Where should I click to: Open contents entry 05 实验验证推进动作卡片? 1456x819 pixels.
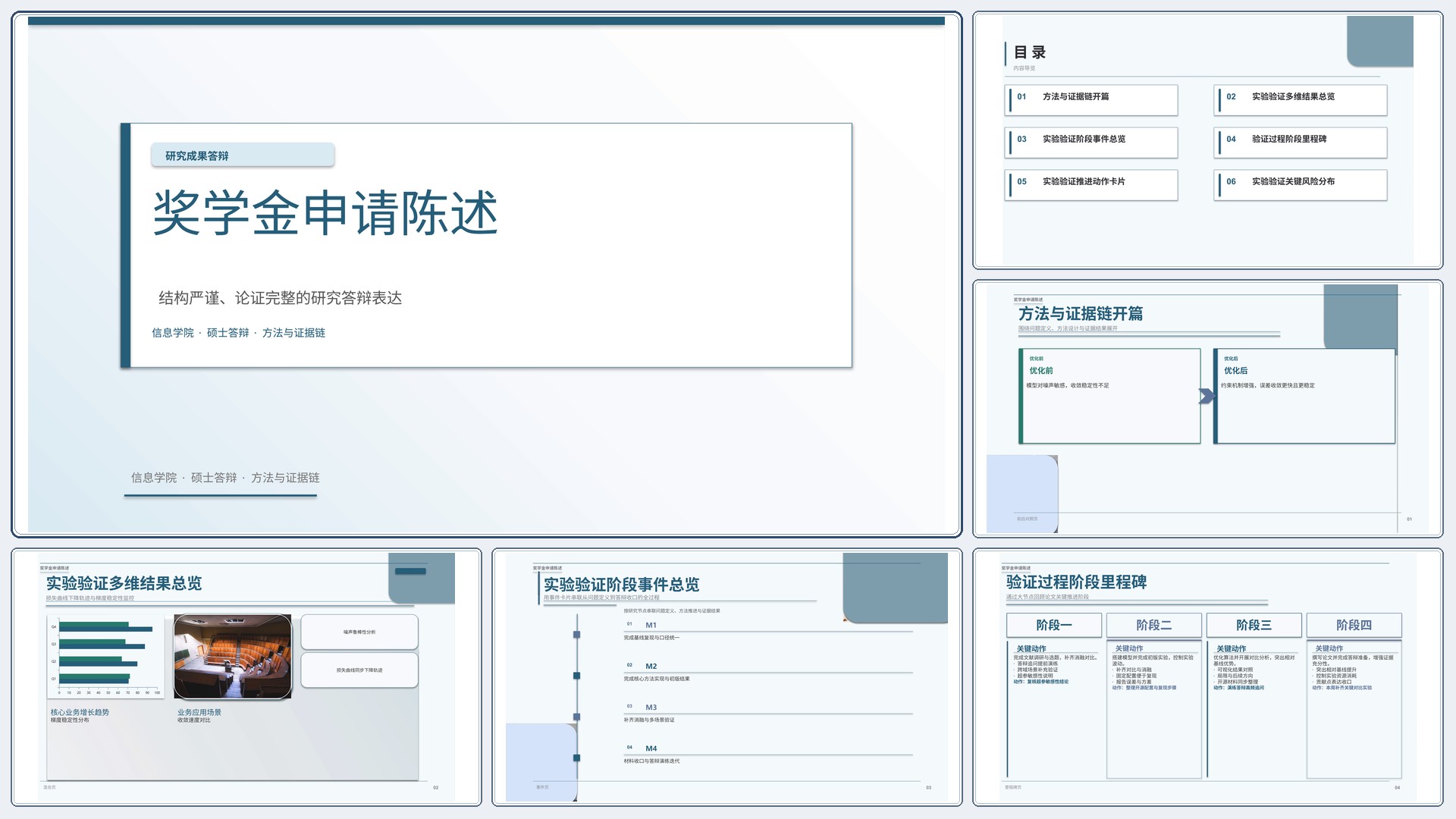tap(1091, 185)
